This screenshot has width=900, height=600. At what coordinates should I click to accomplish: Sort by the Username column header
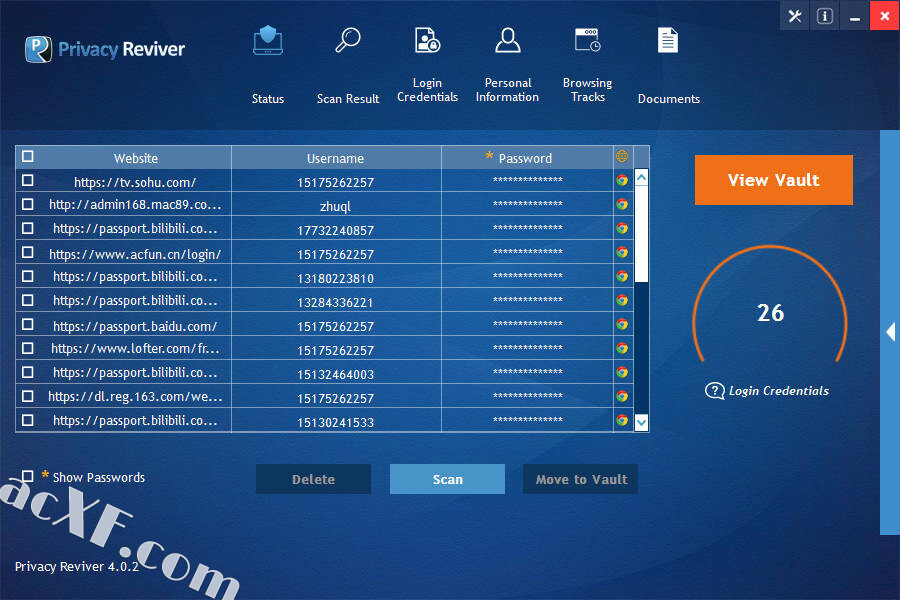click(x=335, y=158)
